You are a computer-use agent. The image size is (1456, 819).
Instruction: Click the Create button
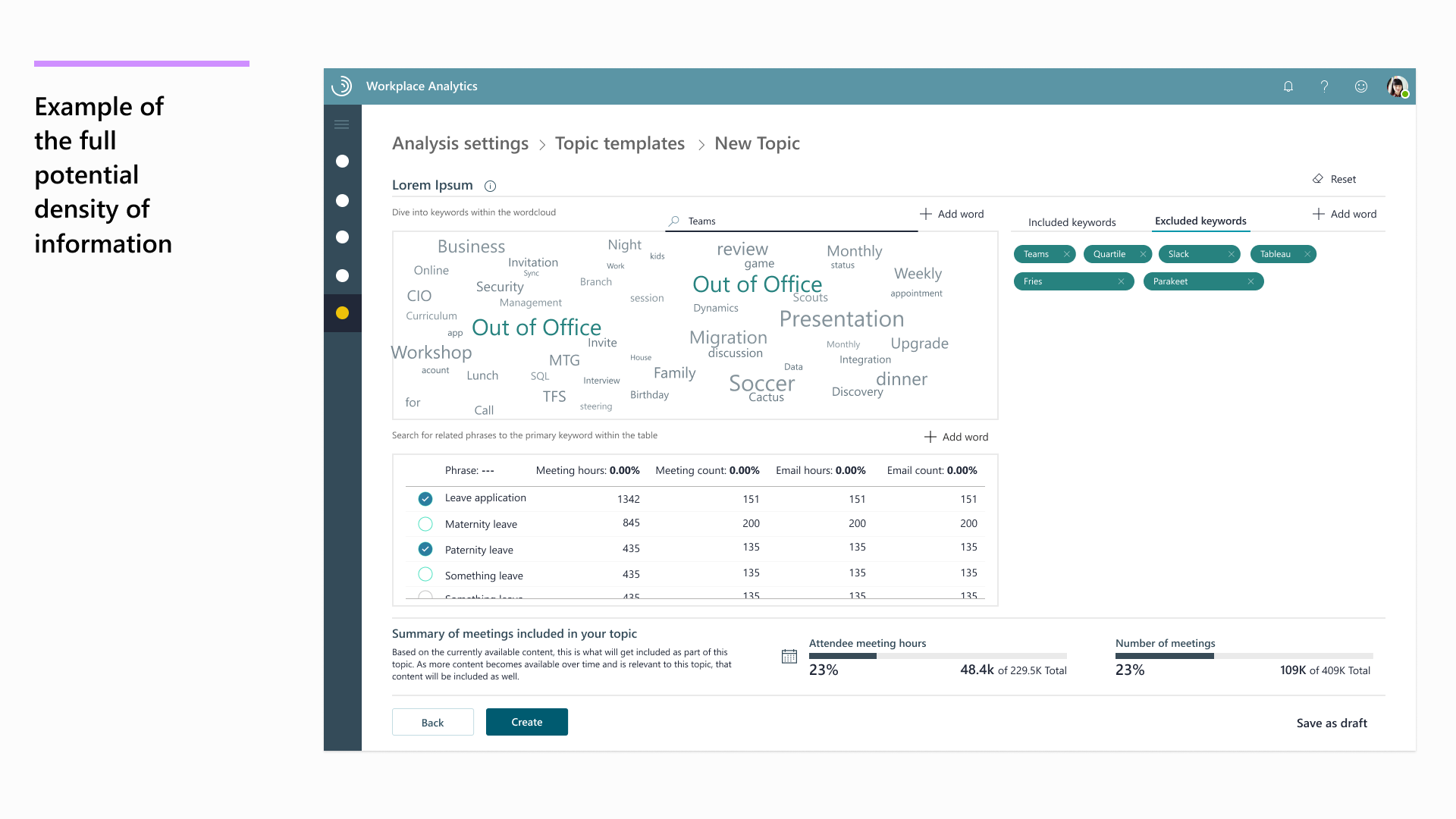tap(526, 721)
